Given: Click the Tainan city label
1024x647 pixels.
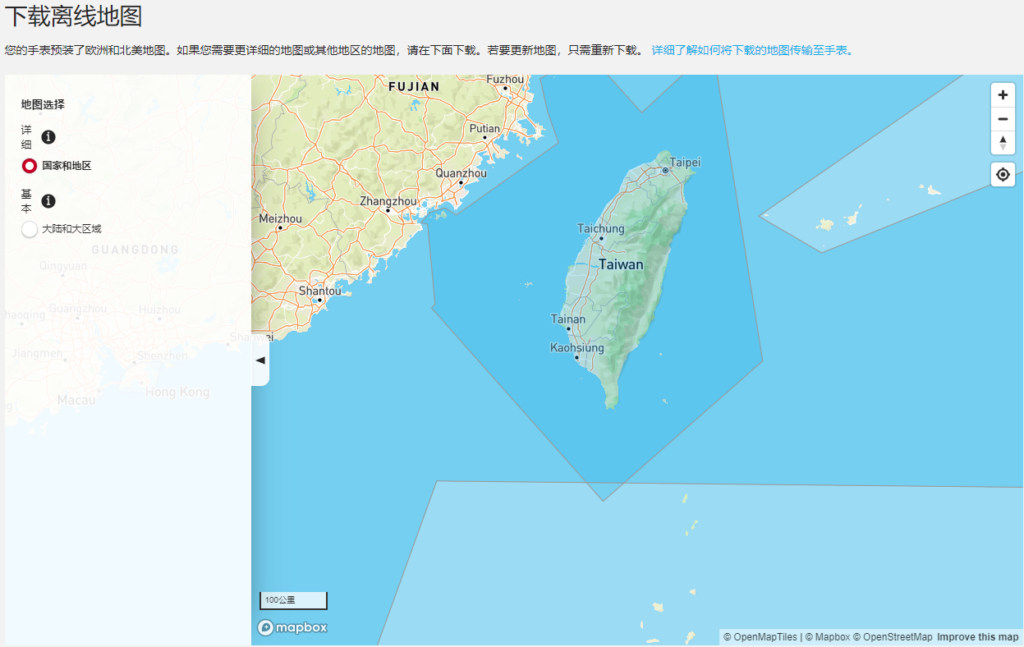Looking at the screenshot, I should (568, 319).
